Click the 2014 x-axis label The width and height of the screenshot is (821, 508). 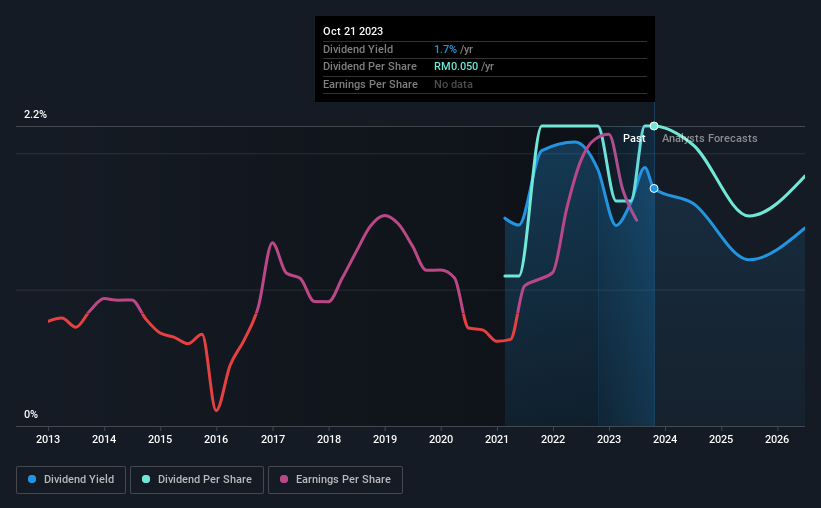point(104,439)
